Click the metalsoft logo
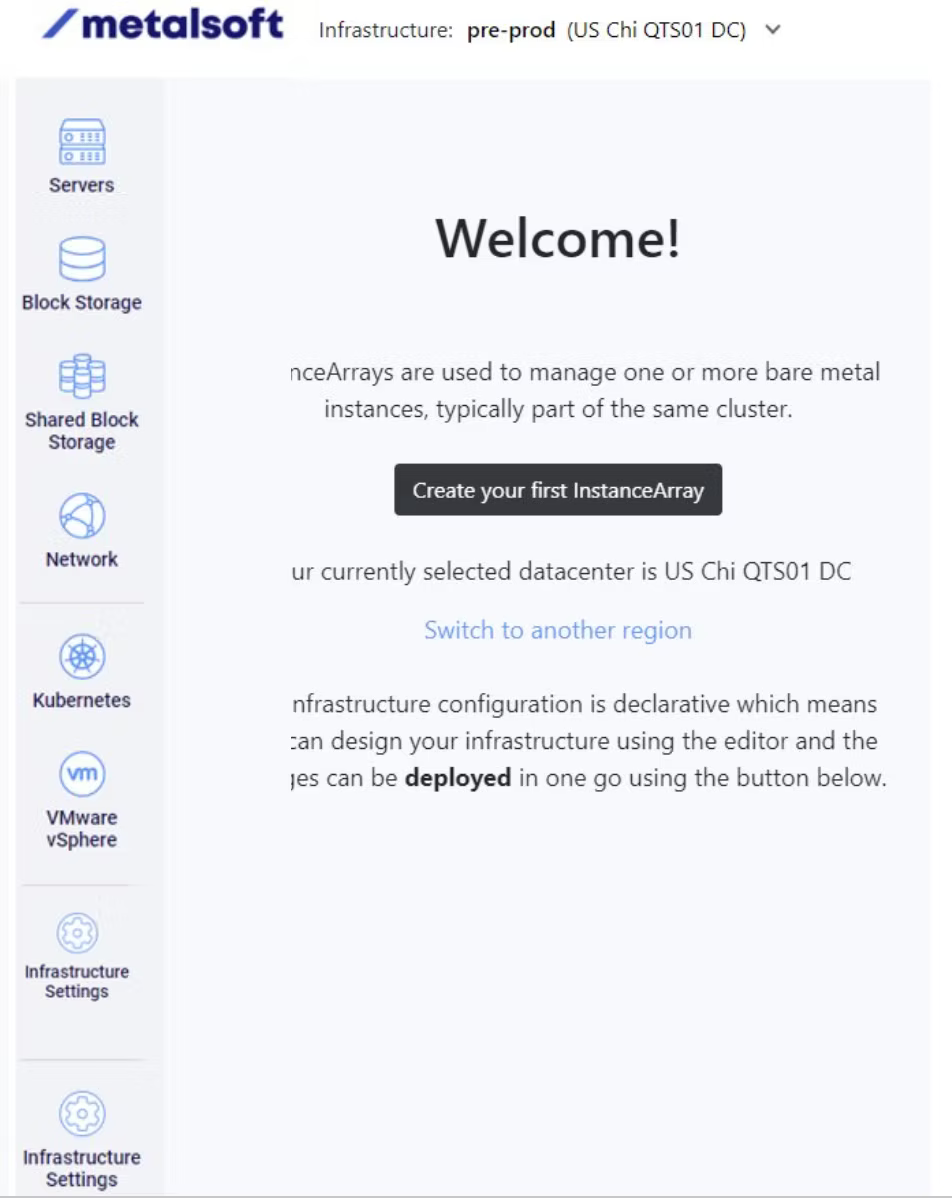Viewport: 952px width, 1198px height. [163, 24]
